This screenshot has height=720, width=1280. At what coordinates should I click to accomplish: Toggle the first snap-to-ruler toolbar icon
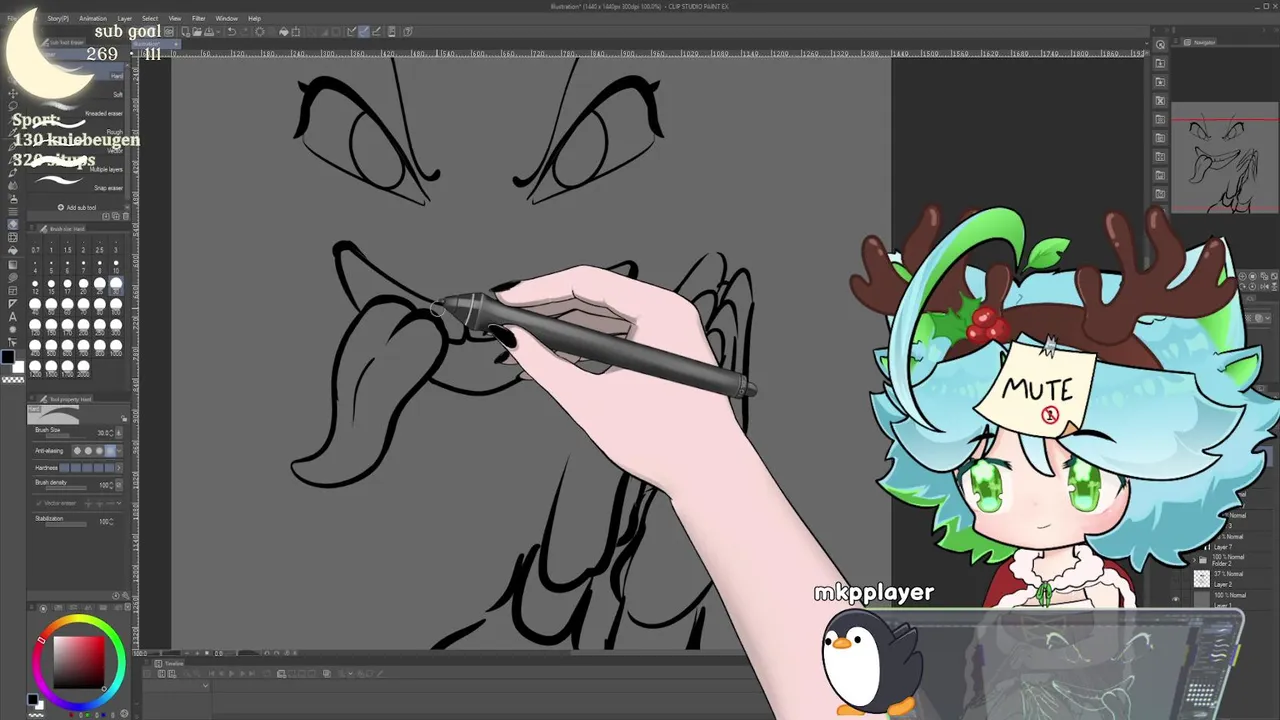click(x=352, y=32)
